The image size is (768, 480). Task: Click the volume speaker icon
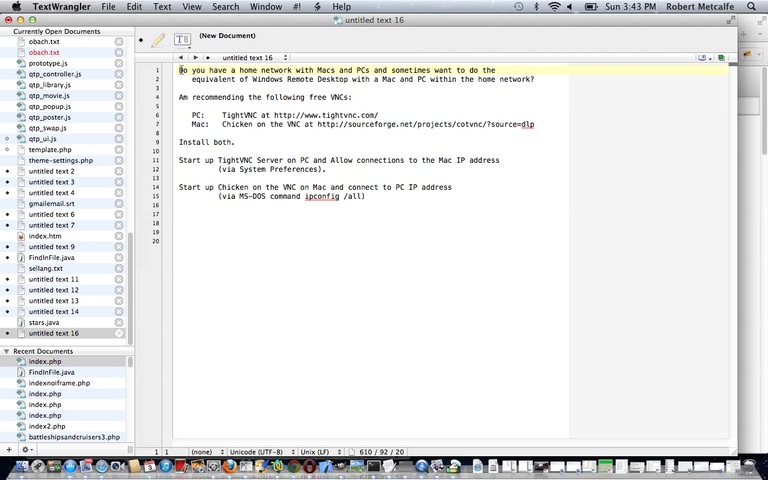tap(570, 6)
